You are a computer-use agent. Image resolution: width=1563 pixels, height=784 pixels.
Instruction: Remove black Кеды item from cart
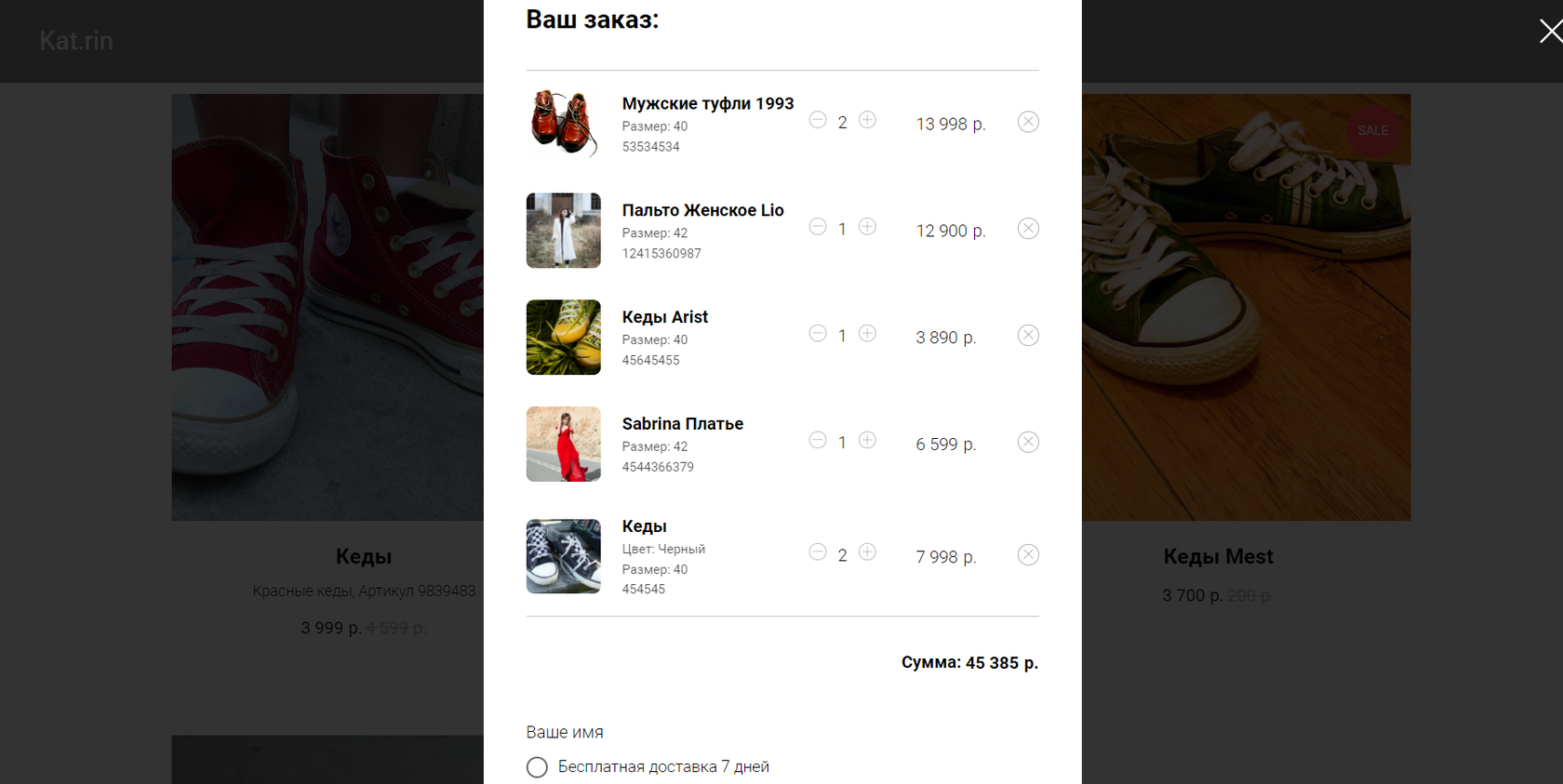point(1028,555)
